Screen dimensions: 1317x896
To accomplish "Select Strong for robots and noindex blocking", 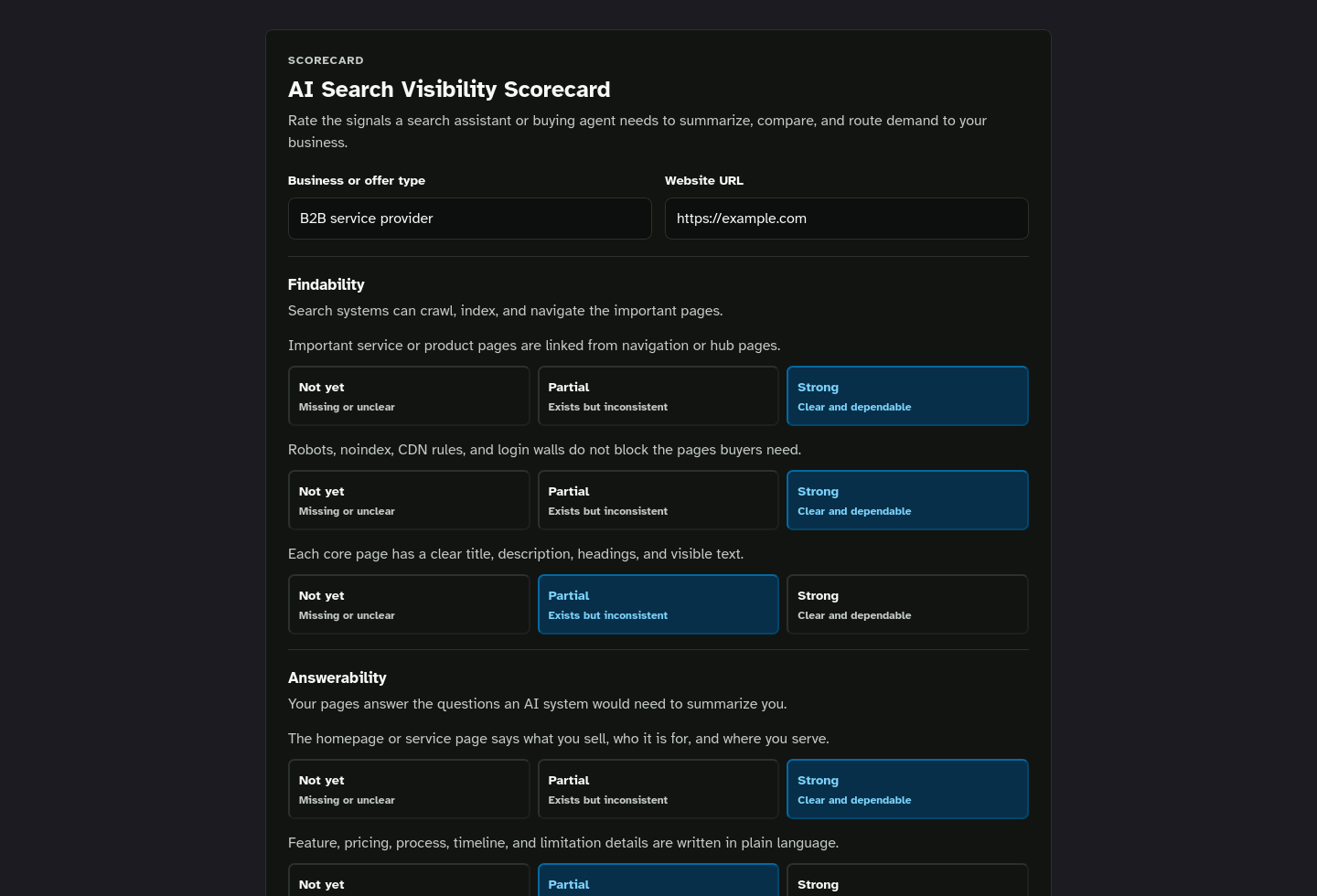I will [x=907, y=500].
